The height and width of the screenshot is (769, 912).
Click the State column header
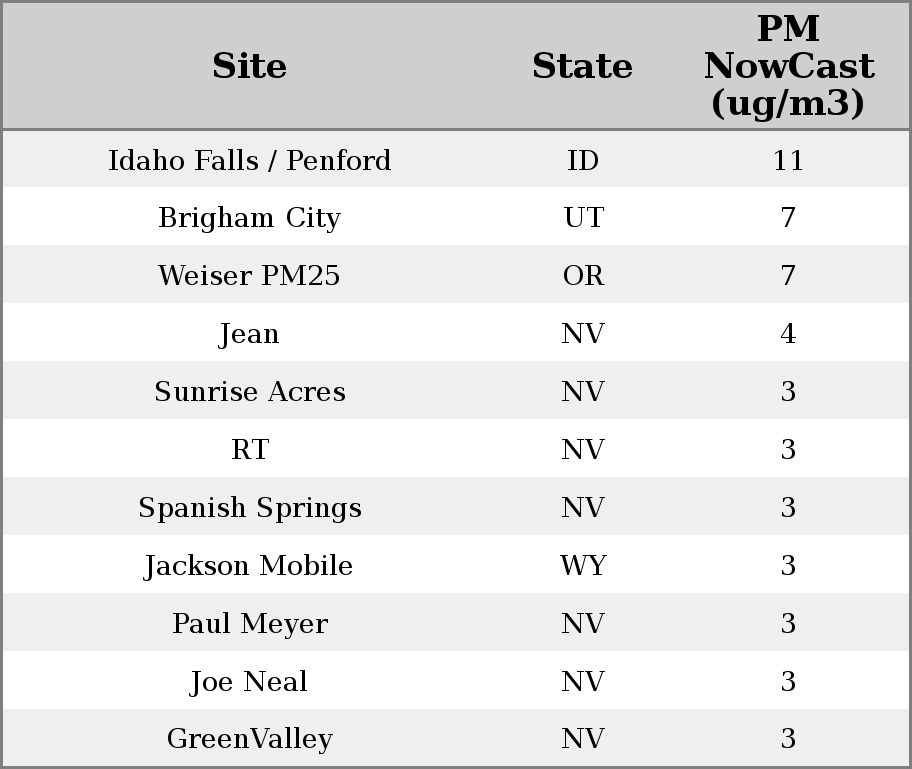click(582, 67)
